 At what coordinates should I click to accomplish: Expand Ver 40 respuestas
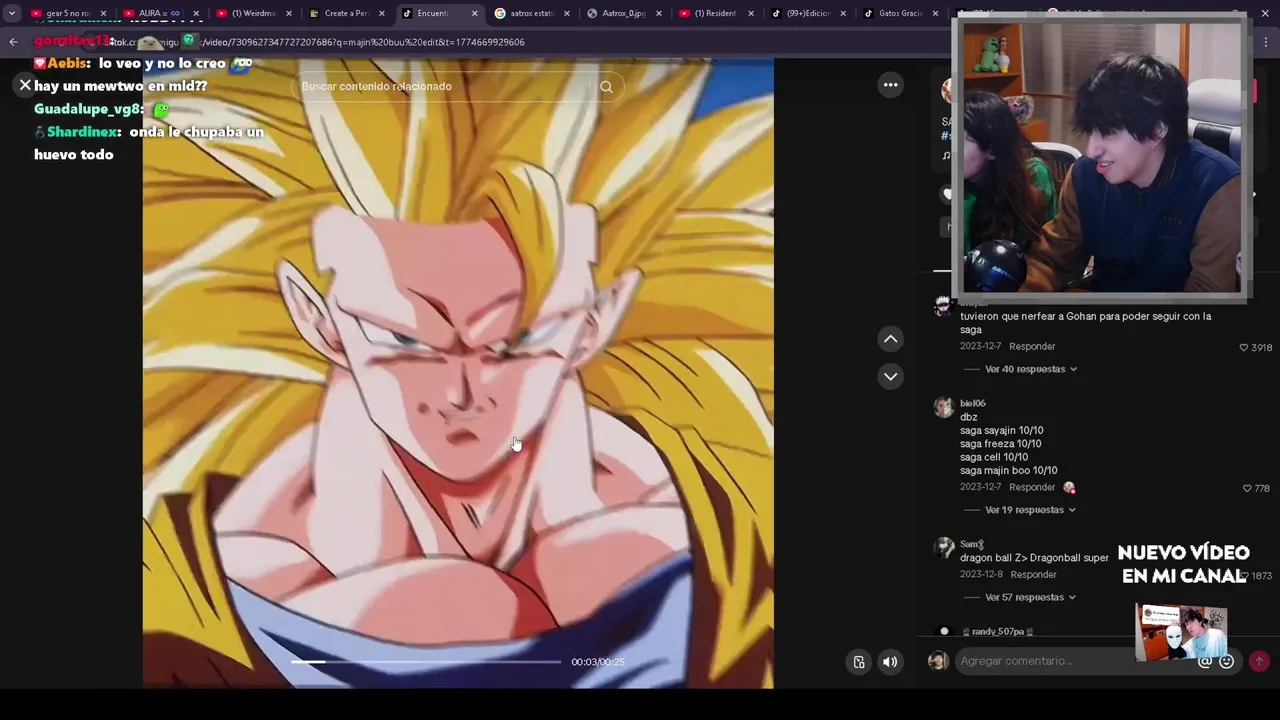click(x=1031, y=369)
